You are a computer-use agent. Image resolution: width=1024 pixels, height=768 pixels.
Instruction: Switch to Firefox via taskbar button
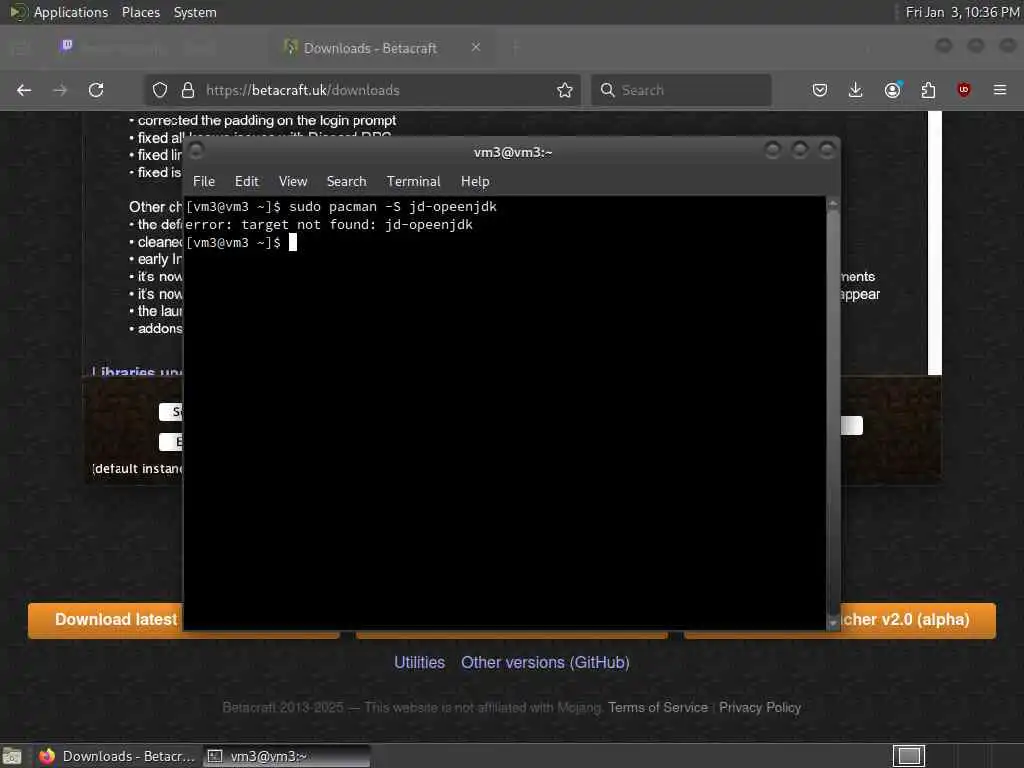(118, 756)
